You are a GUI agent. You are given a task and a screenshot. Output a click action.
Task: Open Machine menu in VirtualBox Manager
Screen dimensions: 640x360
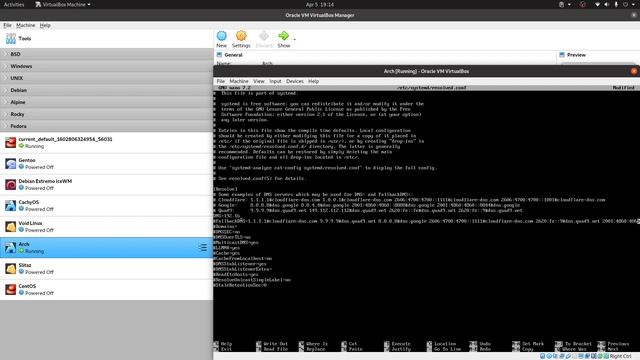coord(25,25)
